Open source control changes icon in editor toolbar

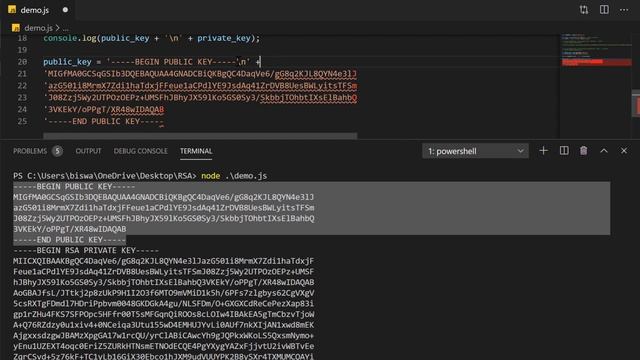[584, 10]
